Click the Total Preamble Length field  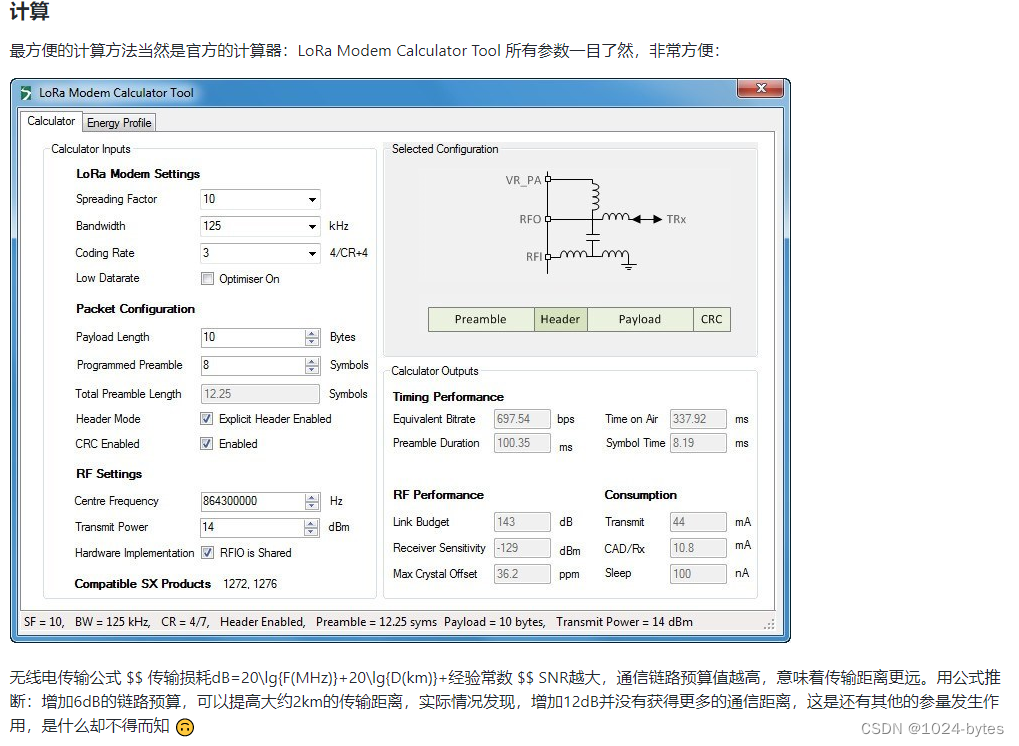[x=260, y=394]
